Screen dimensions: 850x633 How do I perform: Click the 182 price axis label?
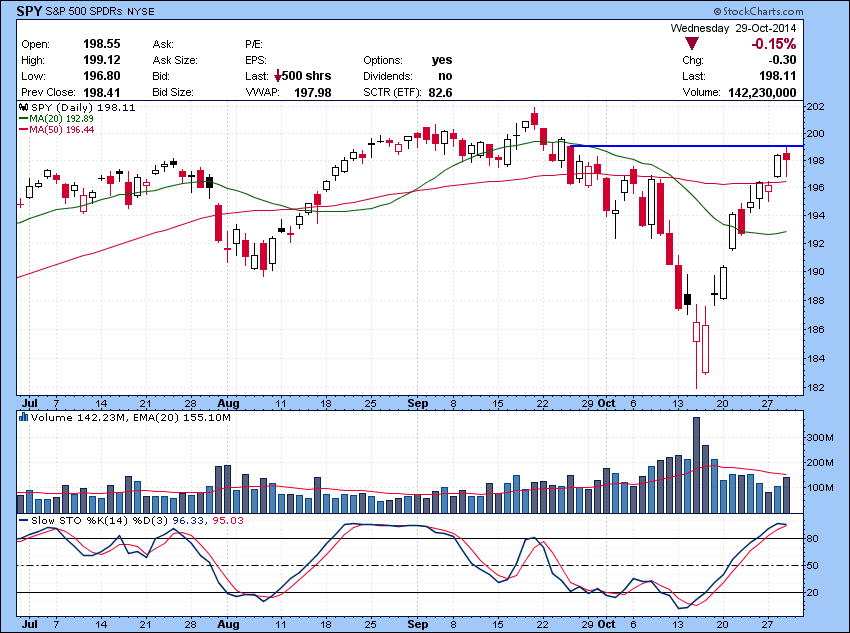tap(816, 387)
